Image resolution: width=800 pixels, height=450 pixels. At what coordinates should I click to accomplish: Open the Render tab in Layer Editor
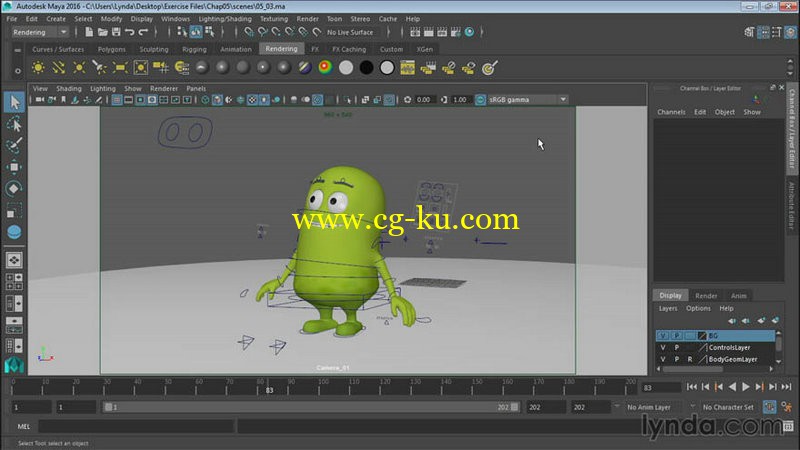pyautogui.click(x=706, y=295)
